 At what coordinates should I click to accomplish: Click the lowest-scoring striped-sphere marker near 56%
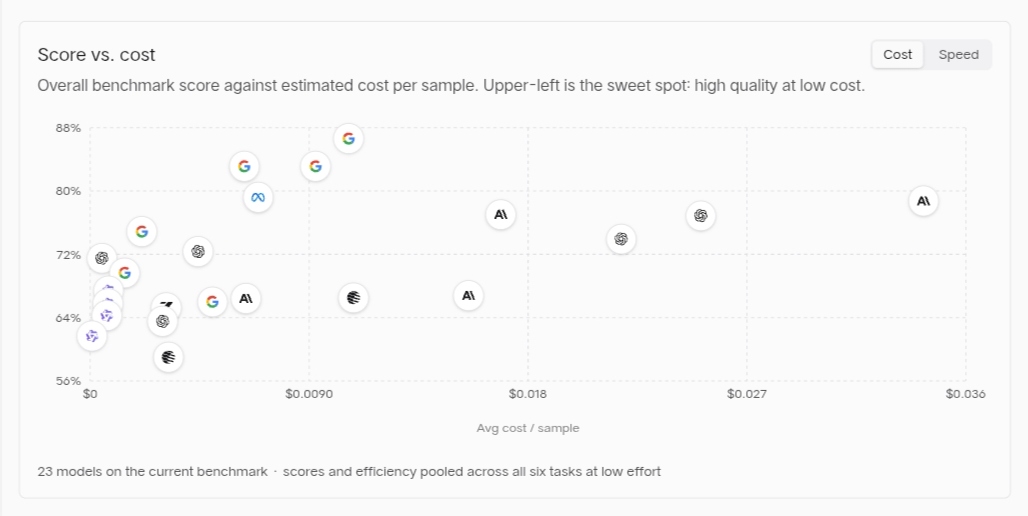tap(168, 357)
